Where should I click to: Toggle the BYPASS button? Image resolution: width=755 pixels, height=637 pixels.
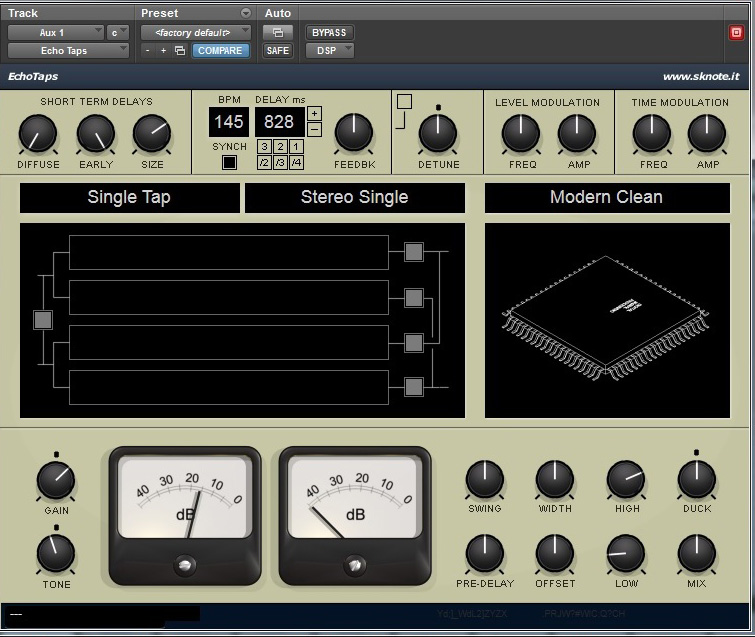(x=329, y=32)
